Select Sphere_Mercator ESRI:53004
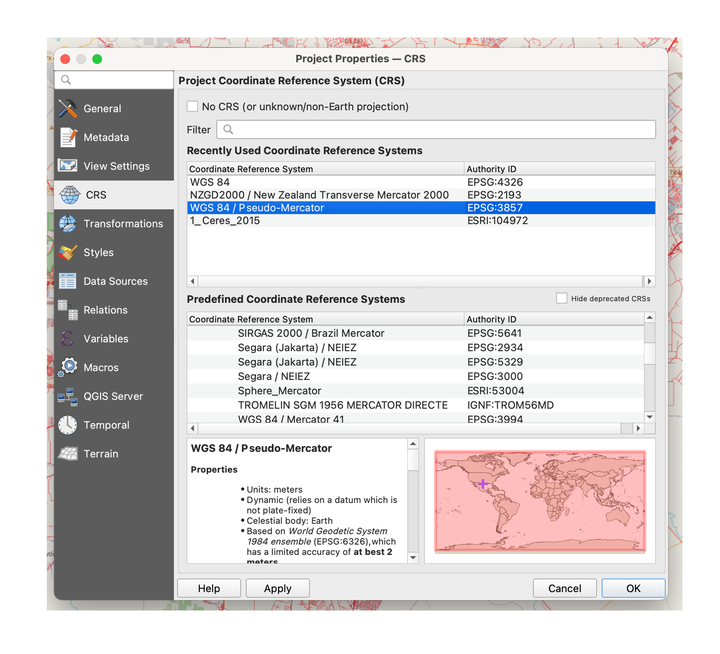 (x=416, y=391)
